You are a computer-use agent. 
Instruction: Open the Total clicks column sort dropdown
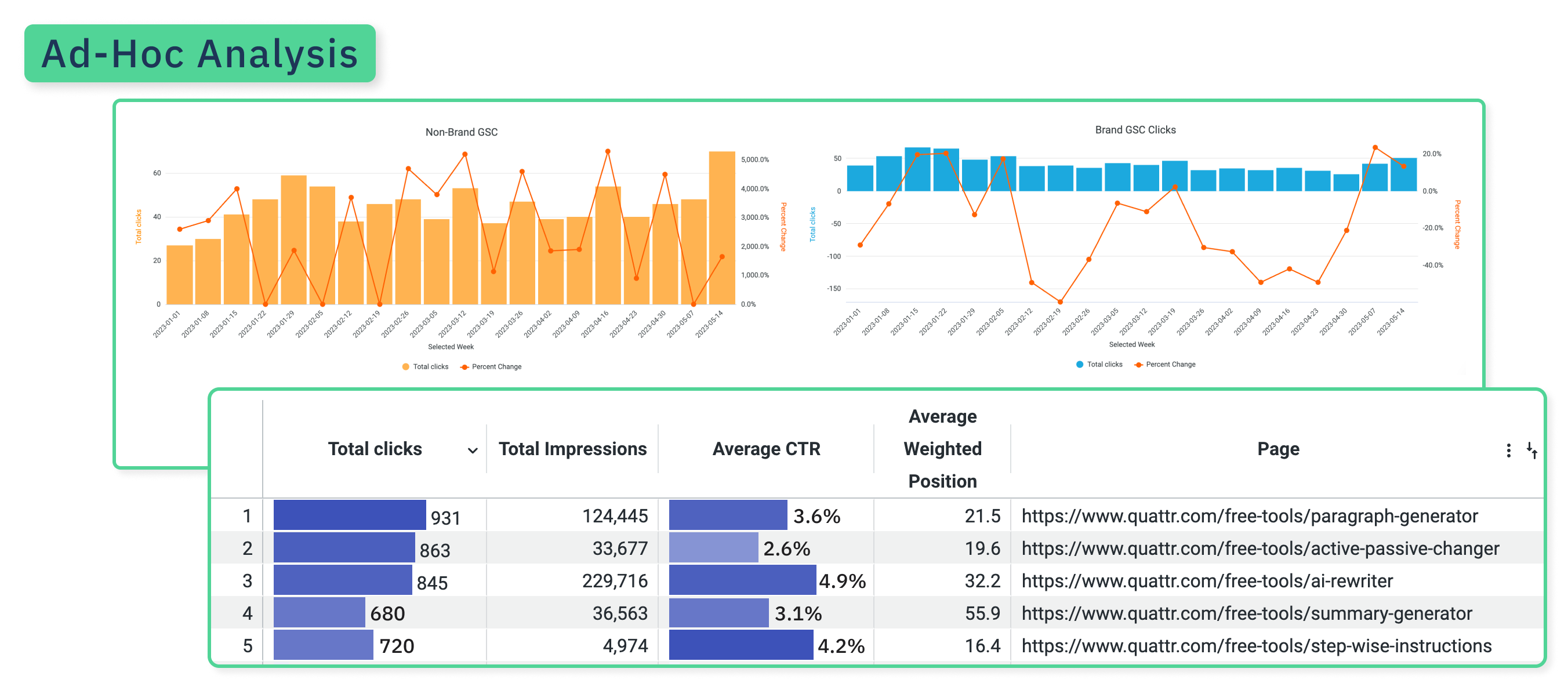point(473,451)
